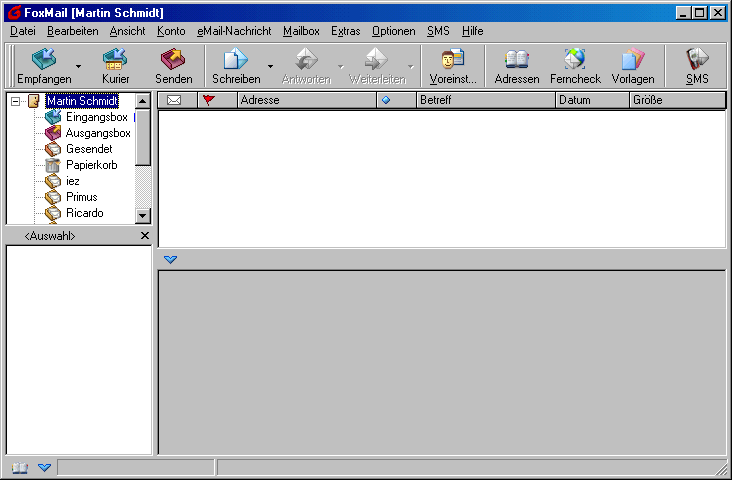This screenshot has width=732, height=480.
Task: Sort by the blue diamond column
Action: click(x=396, y=100)
